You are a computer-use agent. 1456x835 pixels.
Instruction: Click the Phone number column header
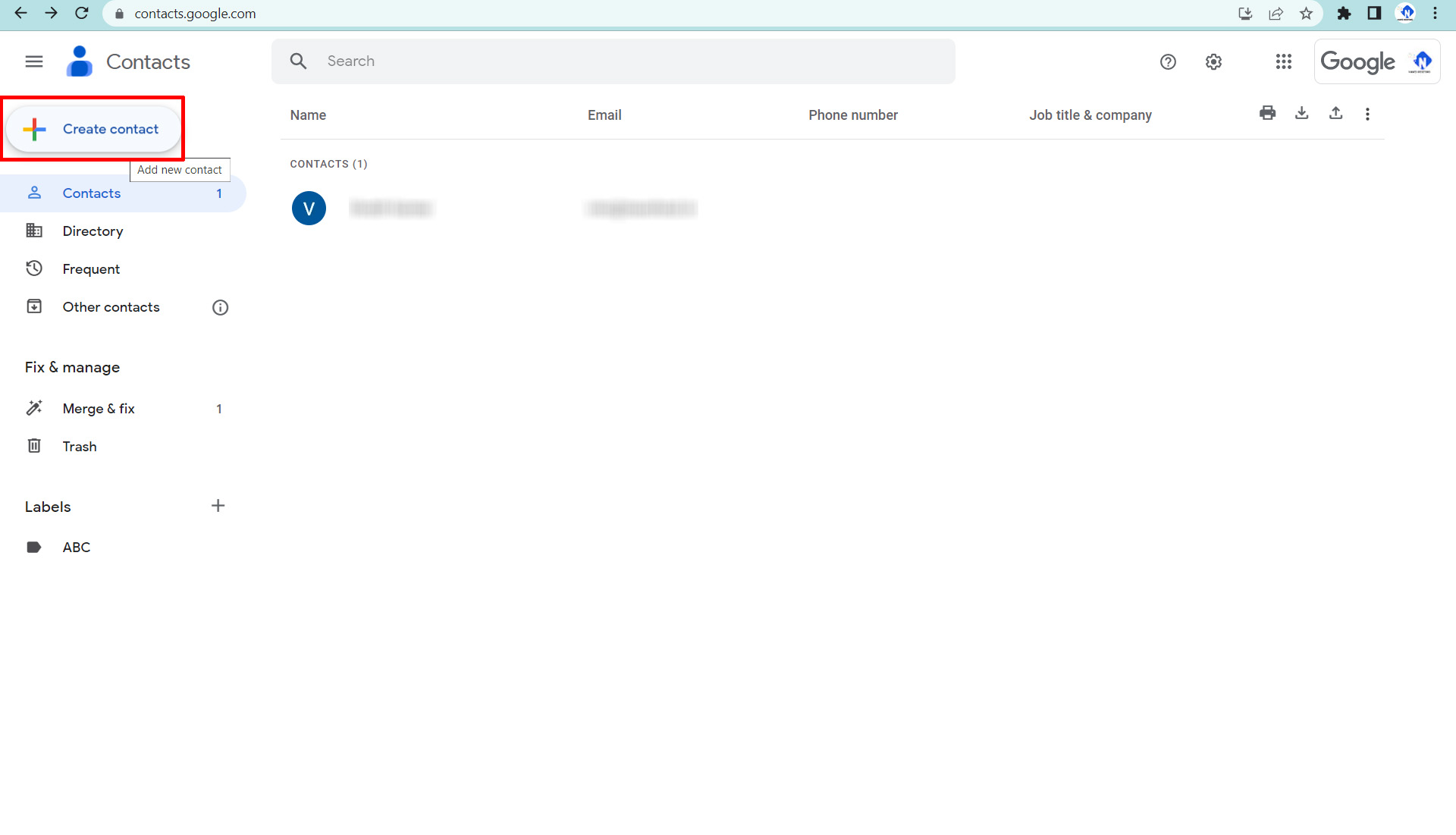[x=853, y=115]
